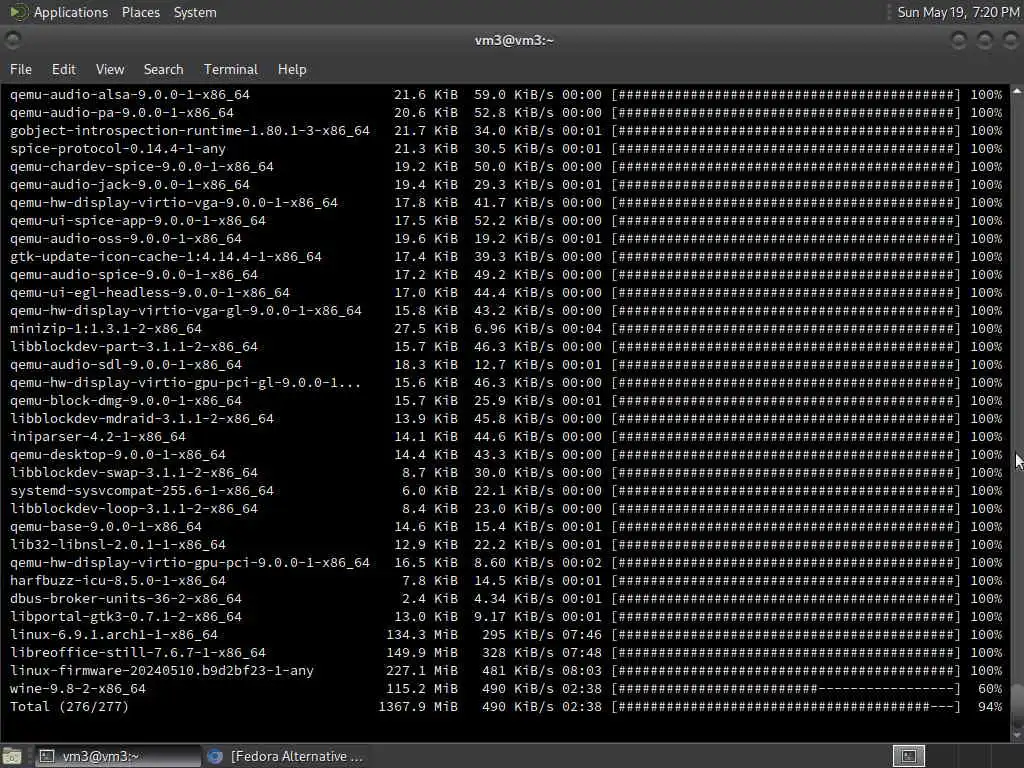Open the View menu
This screenshot has height=768, width=1024.
[110, 69]
